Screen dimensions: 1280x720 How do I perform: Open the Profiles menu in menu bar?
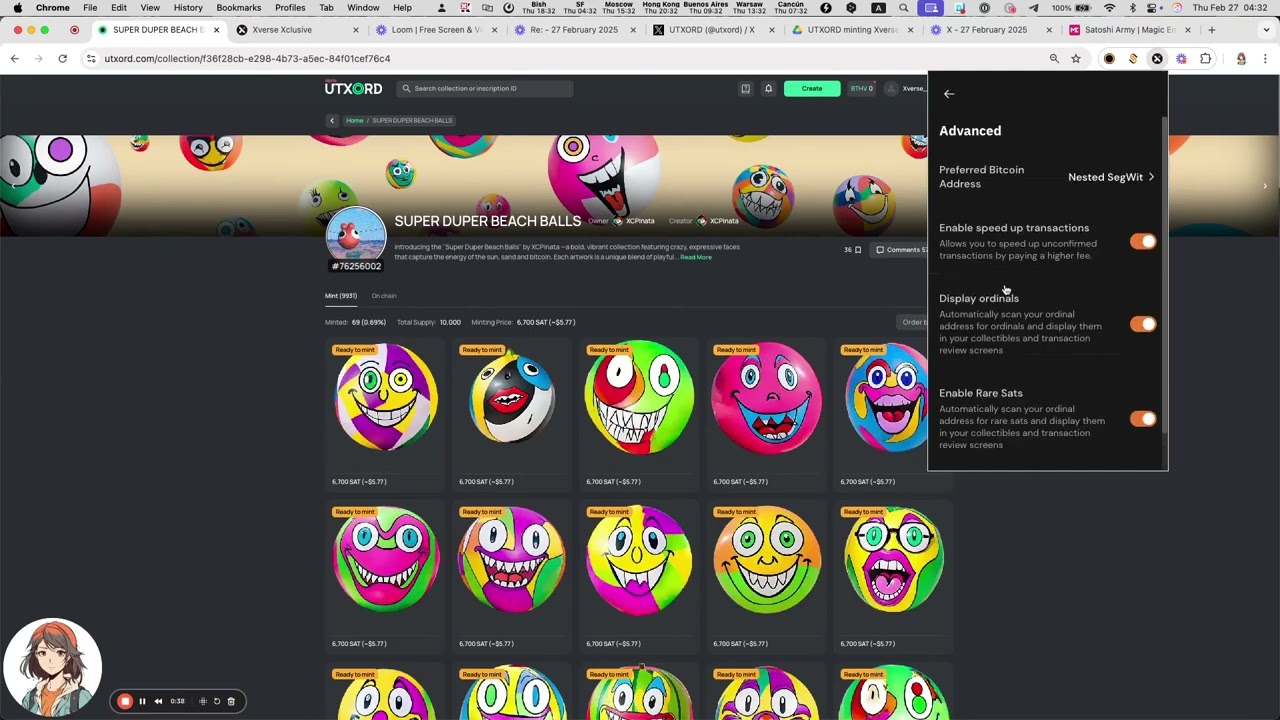click(290, 8)
